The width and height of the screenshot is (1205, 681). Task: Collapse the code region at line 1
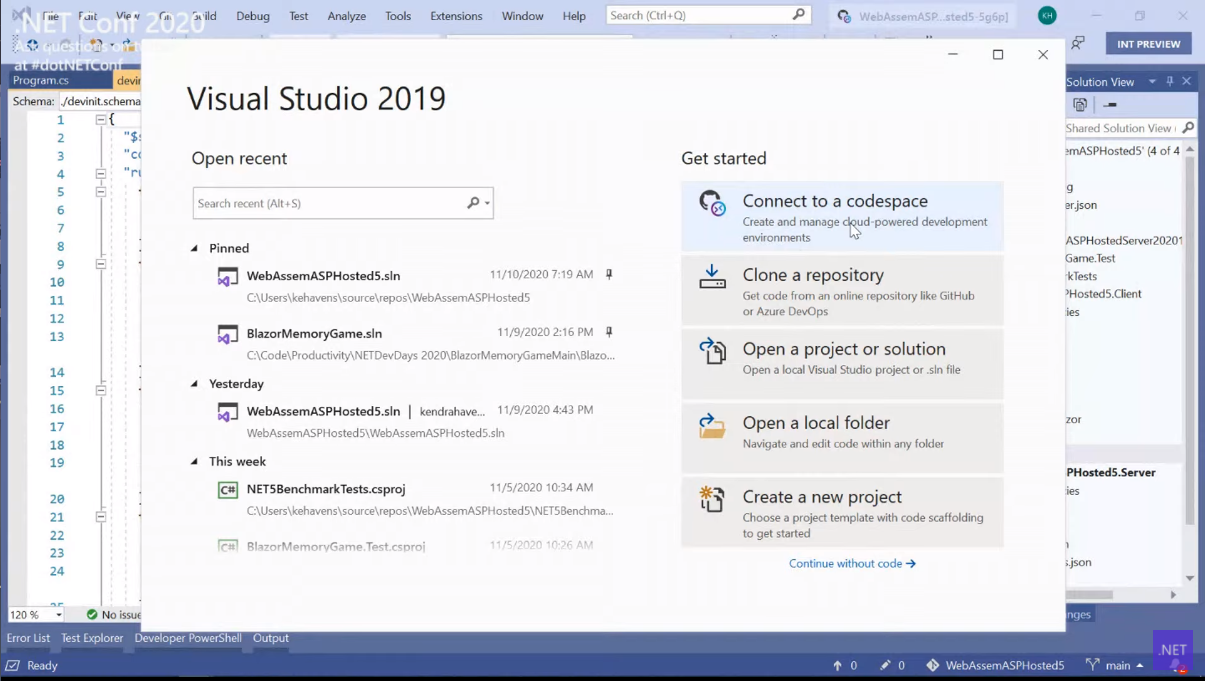(x=101, y=120)
